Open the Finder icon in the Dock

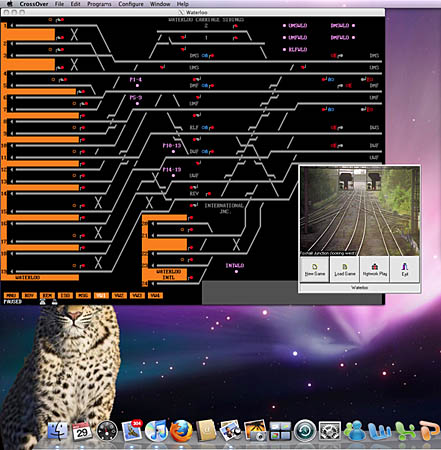click(57, 430)
